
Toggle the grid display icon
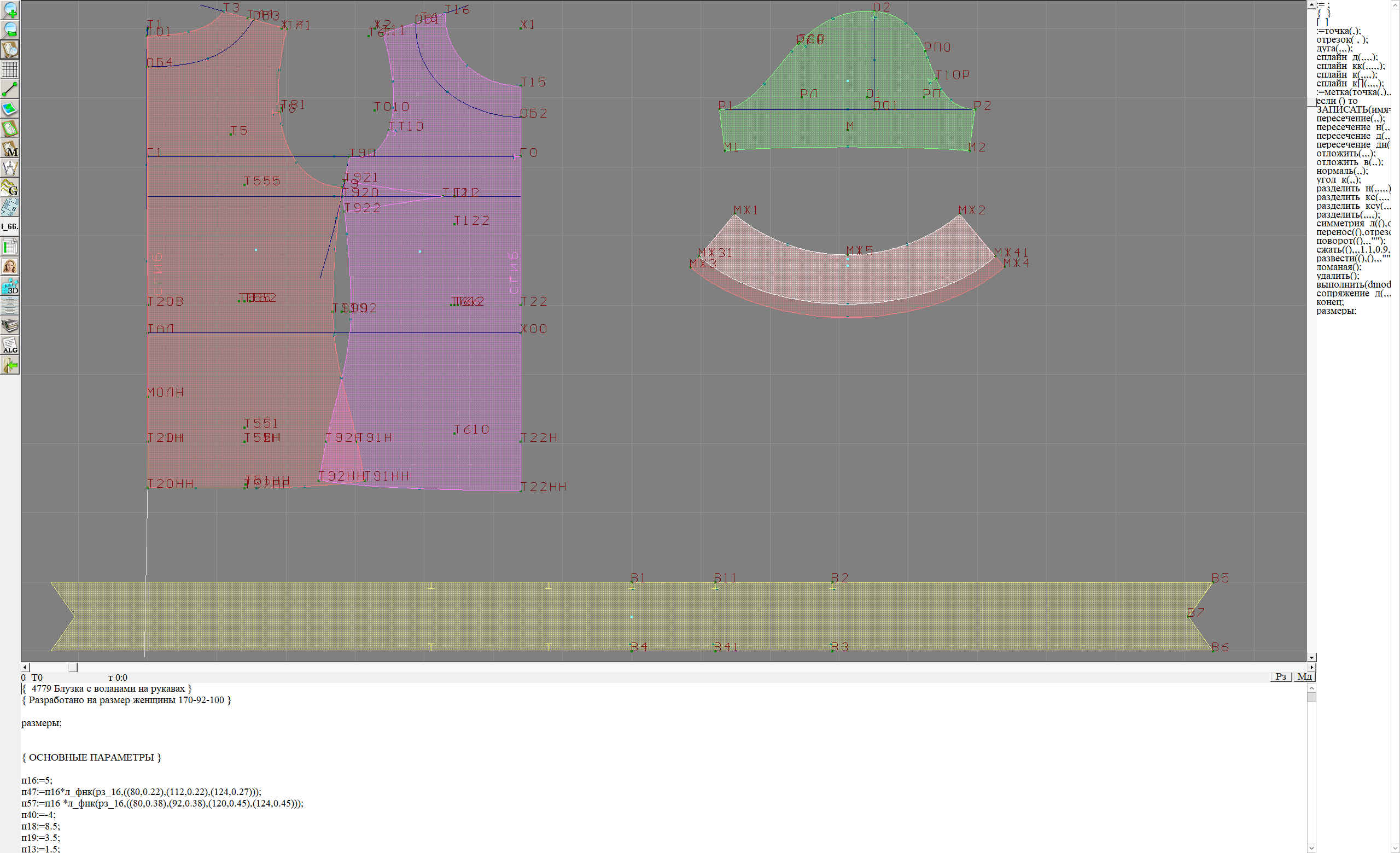coord(10,69)
